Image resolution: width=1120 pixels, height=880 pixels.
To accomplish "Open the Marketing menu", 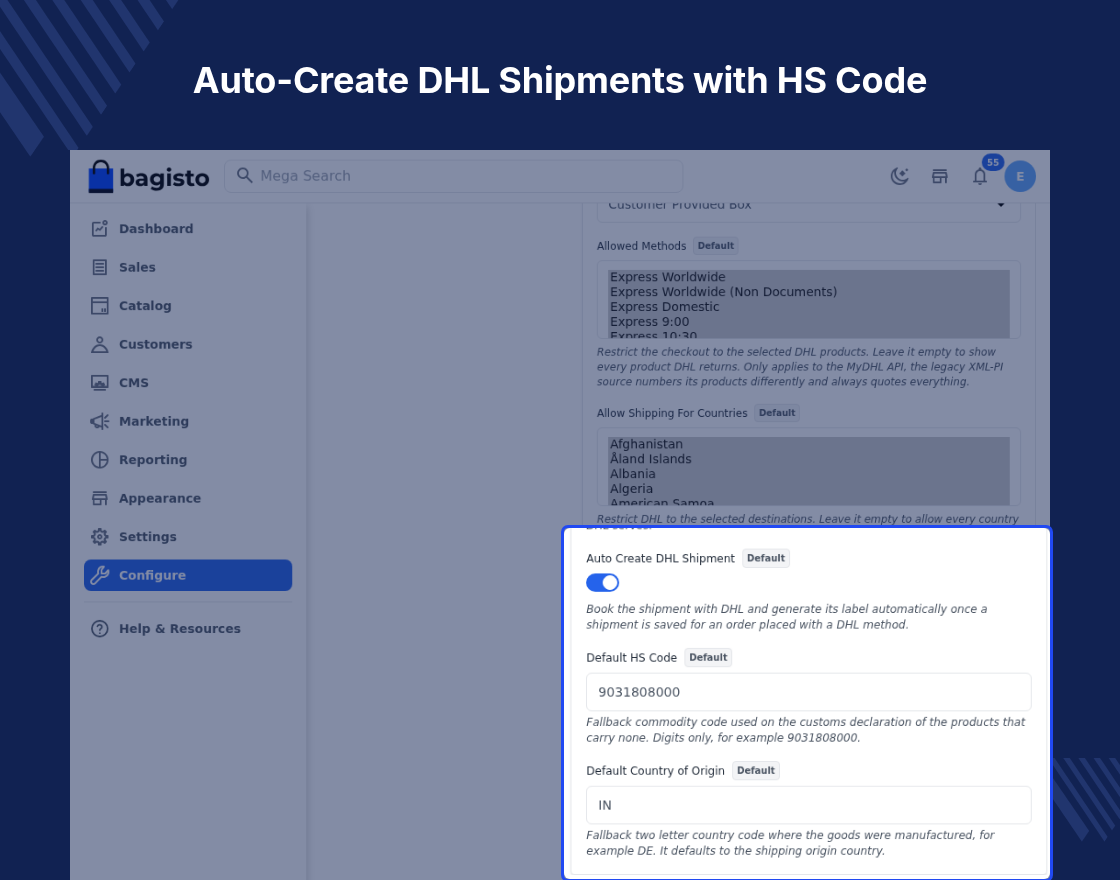I will coord(188,421).
